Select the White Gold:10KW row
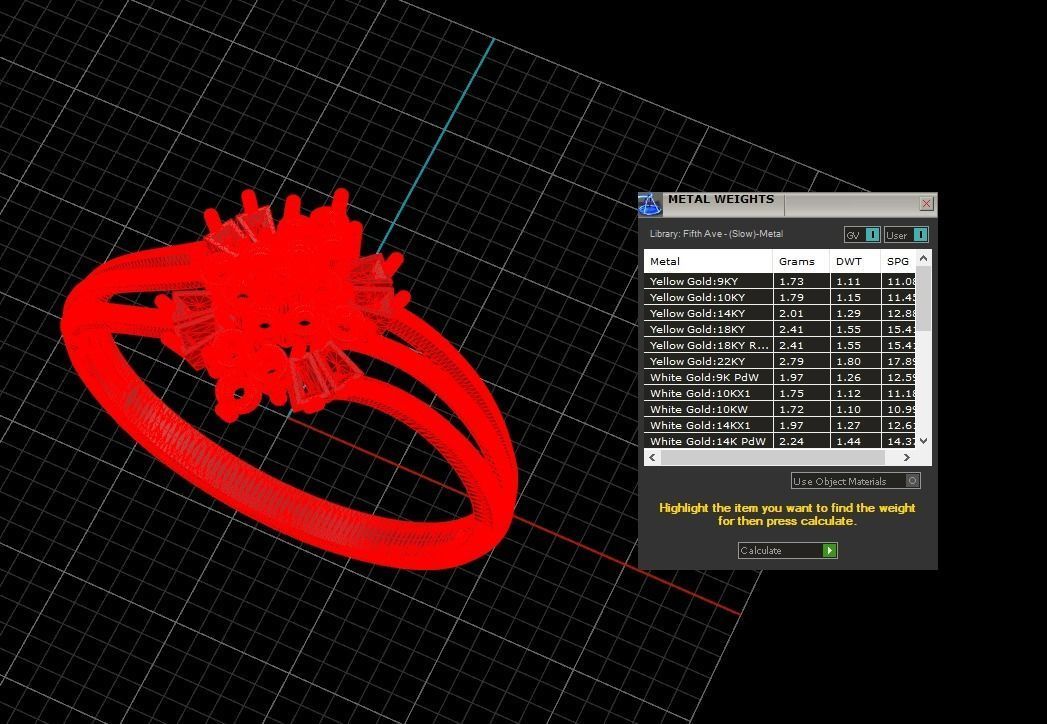The height and width of the screenshot is (724, 1047). (x=779, y=409)
